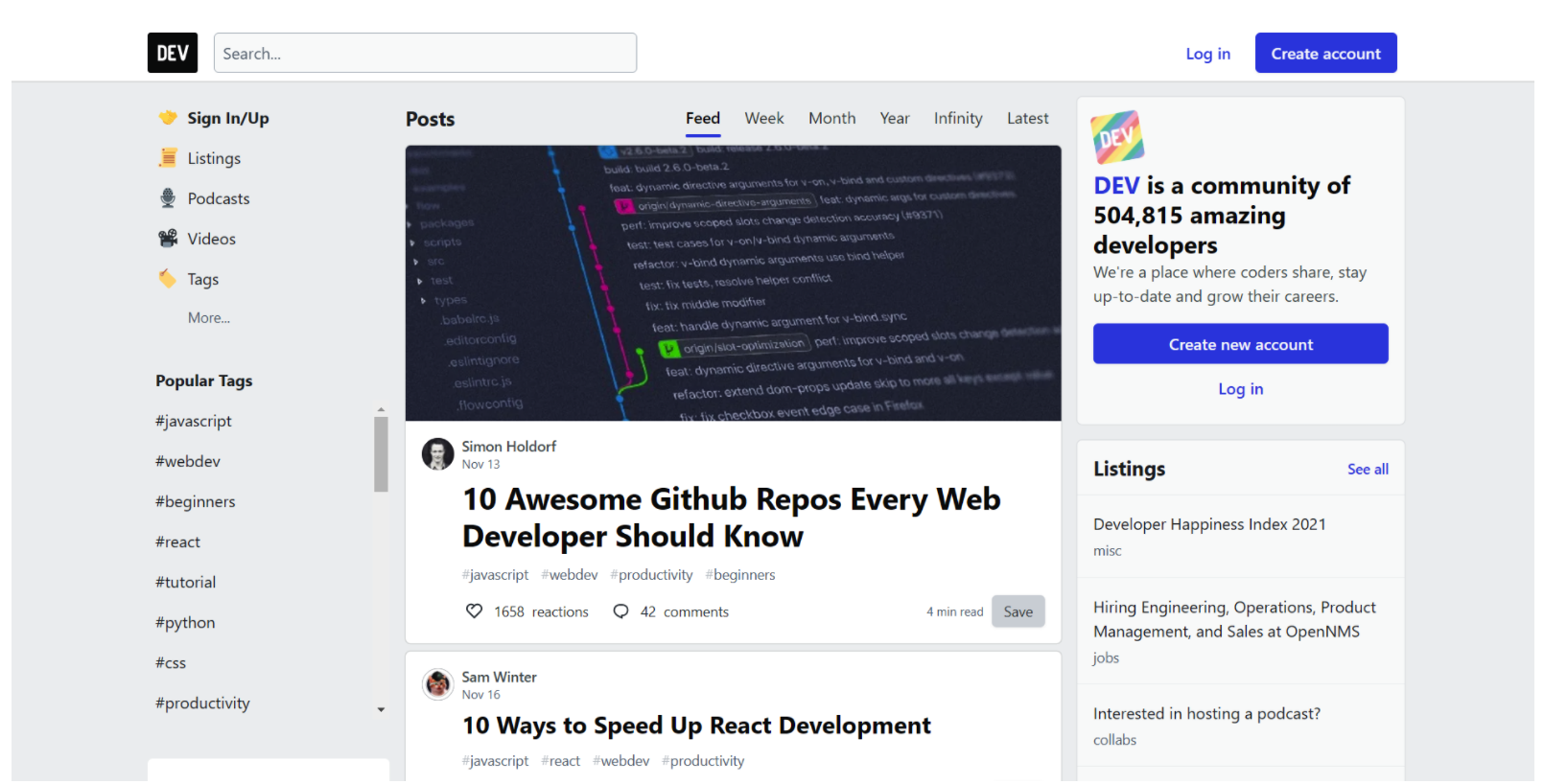This screenshot has width=1544, height=784.
Task: Click the Create new account button
Action: click(x=1241, y=344)
